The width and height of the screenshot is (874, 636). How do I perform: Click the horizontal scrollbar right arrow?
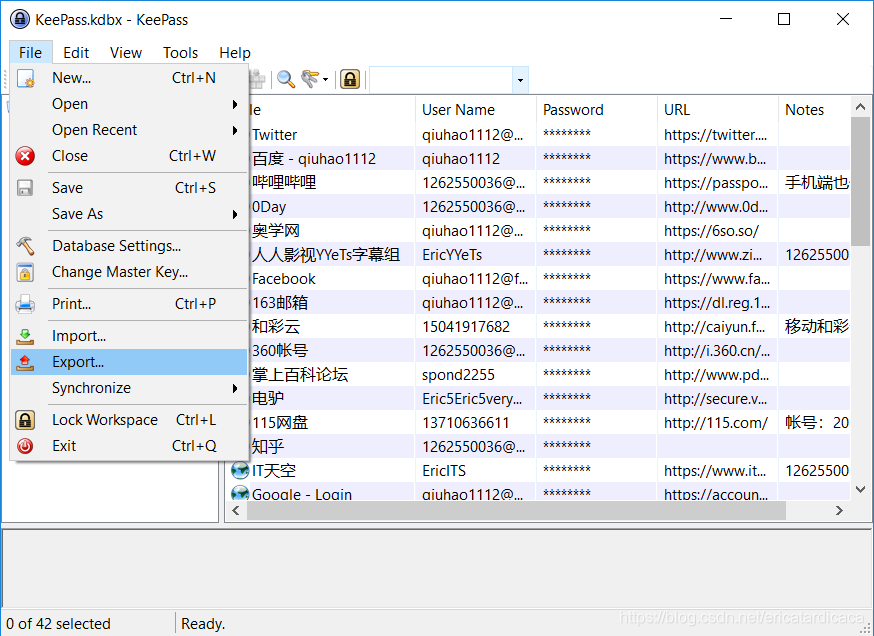[x=839, y=511]
